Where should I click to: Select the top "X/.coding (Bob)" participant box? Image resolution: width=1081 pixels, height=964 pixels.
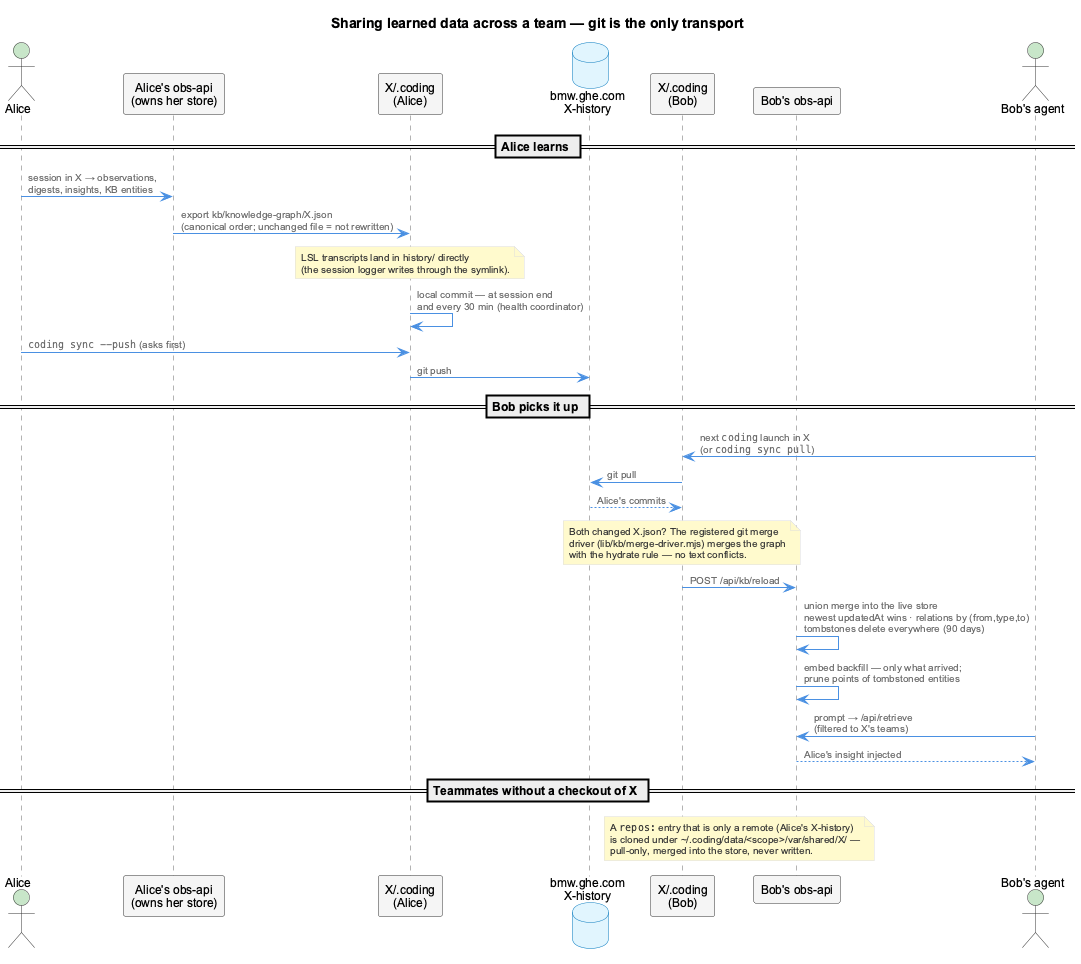[x=683, y=94]
